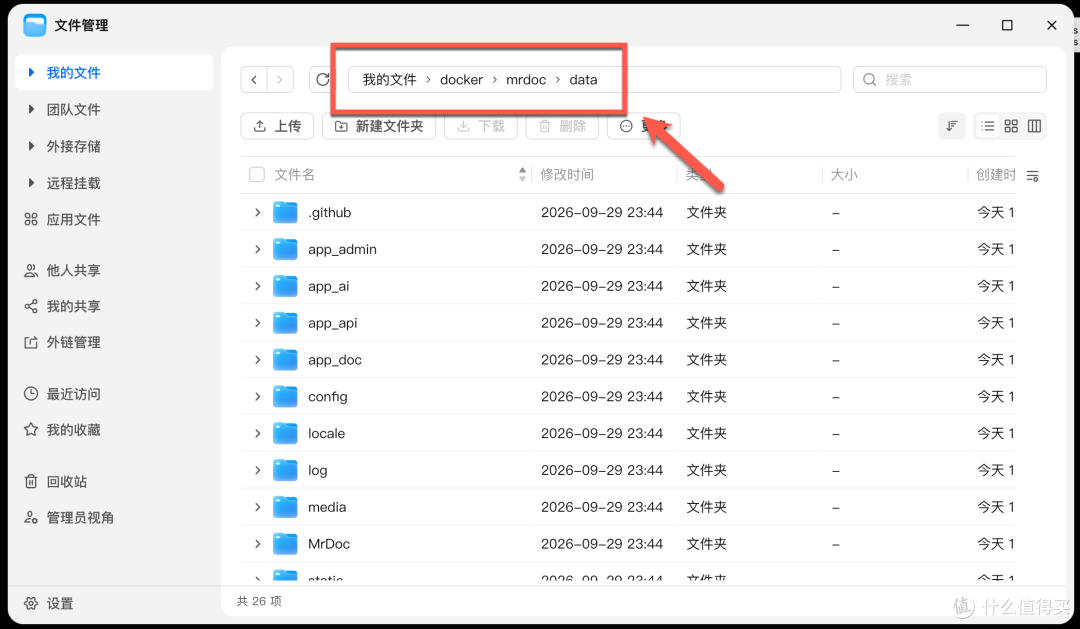This screenshot has height=629, width=1080.
Task: Select the MrDoc folder icon
Action: 285,544
